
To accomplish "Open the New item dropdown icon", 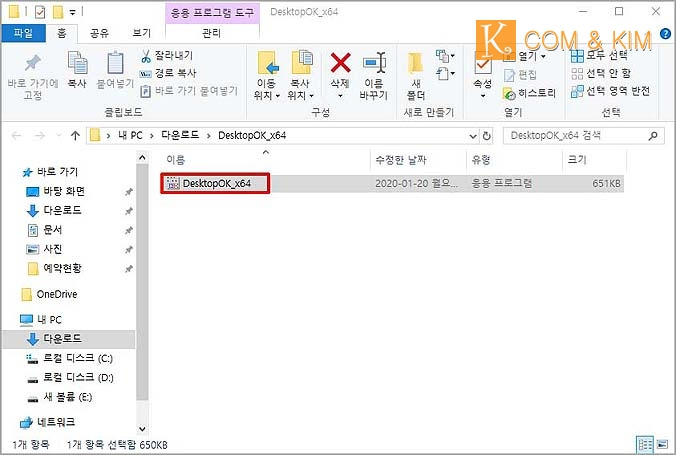I will (445, 56).
